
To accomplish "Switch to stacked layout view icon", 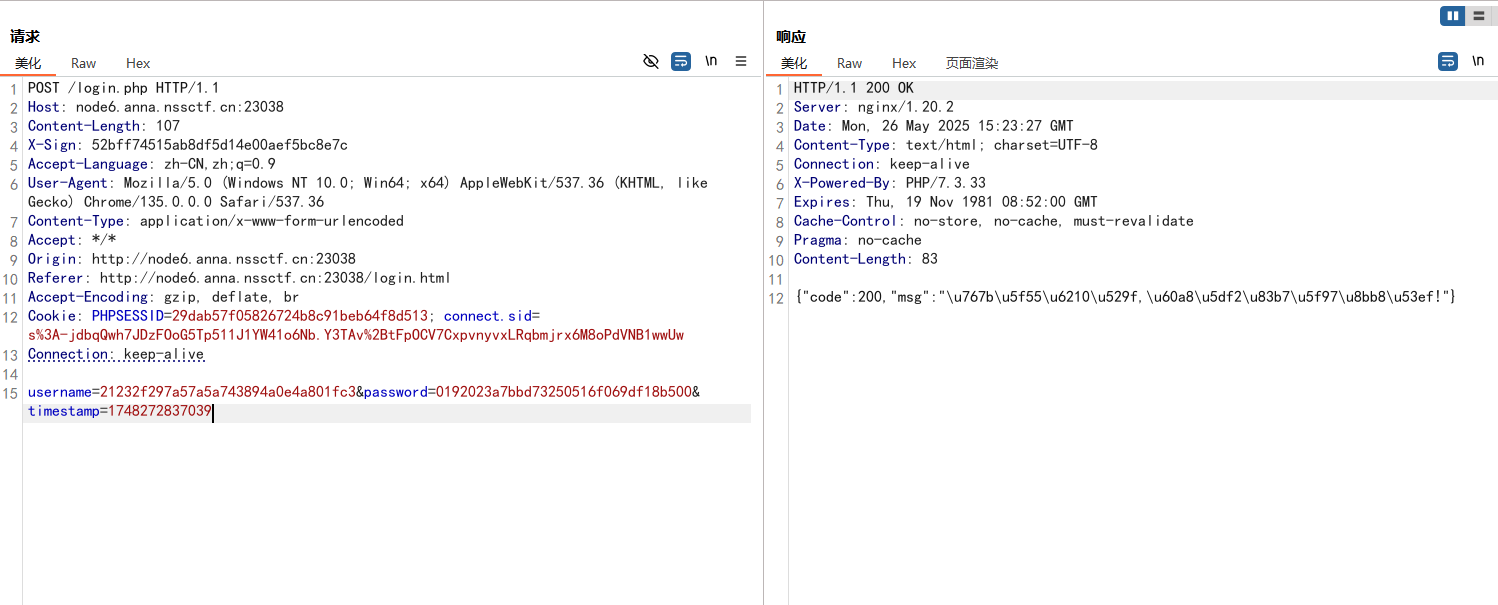I will tap(1479, 16).
